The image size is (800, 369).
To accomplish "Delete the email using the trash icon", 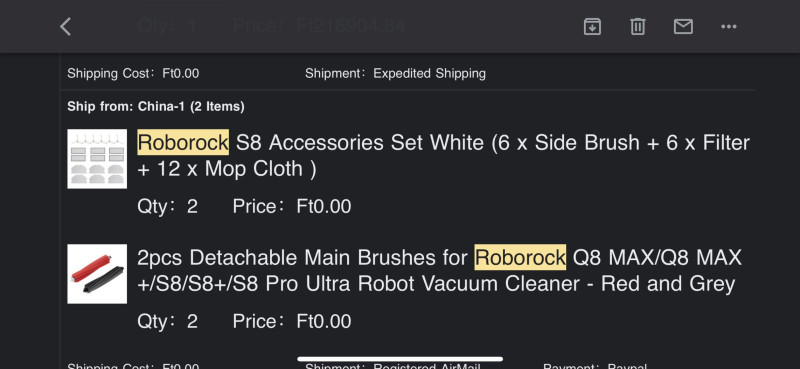I will (x=638, y=27).
